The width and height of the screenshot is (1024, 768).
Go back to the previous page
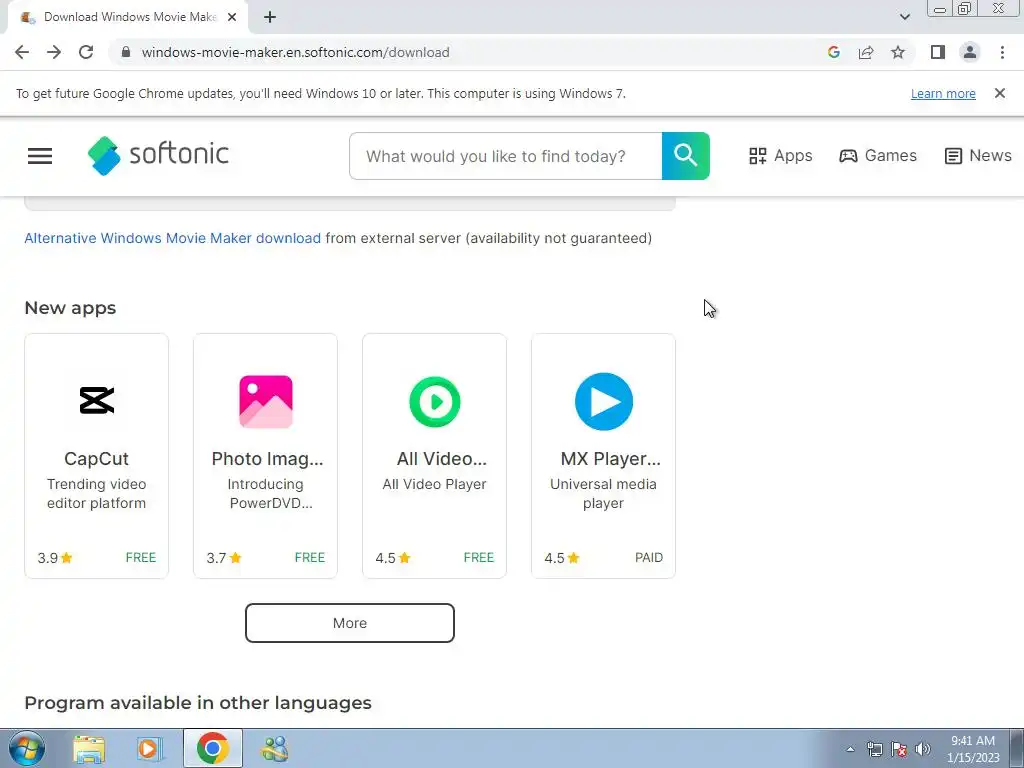click(22, 52)
